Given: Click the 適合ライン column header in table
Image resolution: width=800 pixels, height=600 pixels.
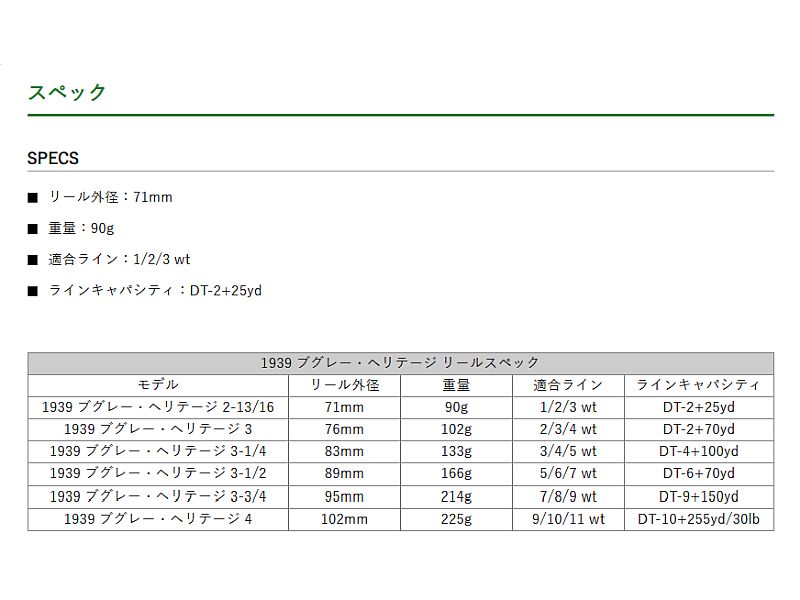Looking at the screenshot, I should click(x=568, y=385).
